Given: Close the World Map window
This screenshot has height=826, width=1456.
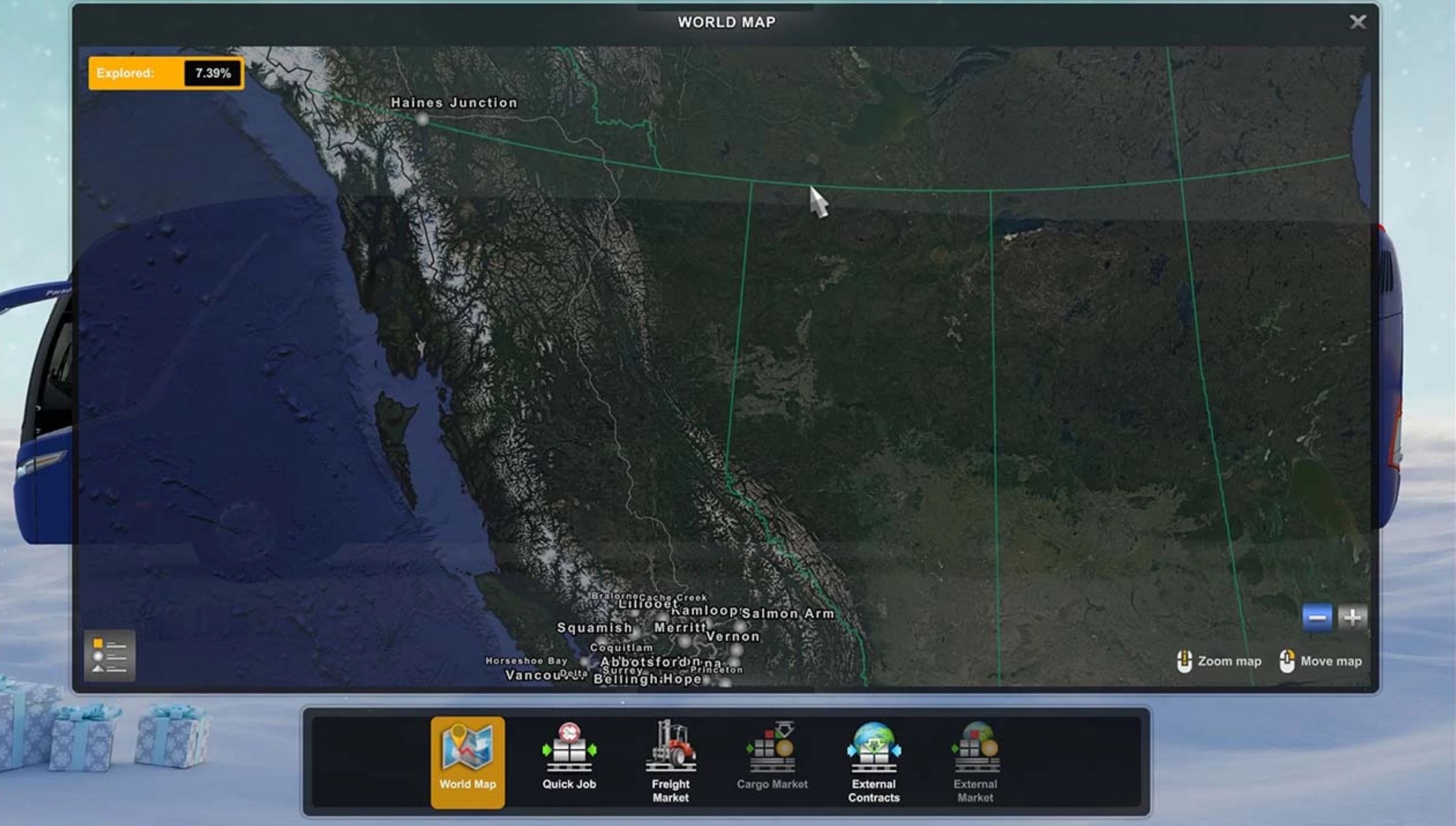Looking at the screenshot, I should pyautogui.click(x=1357, y=22).
